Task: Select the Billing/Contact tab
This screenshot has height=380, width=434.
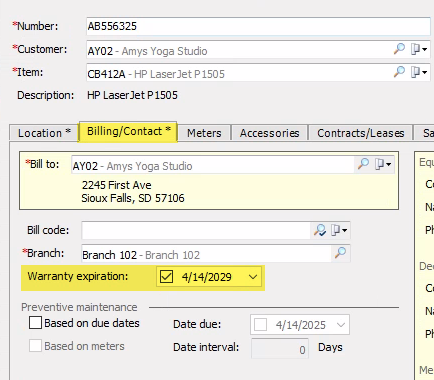Action: [128, 132]
